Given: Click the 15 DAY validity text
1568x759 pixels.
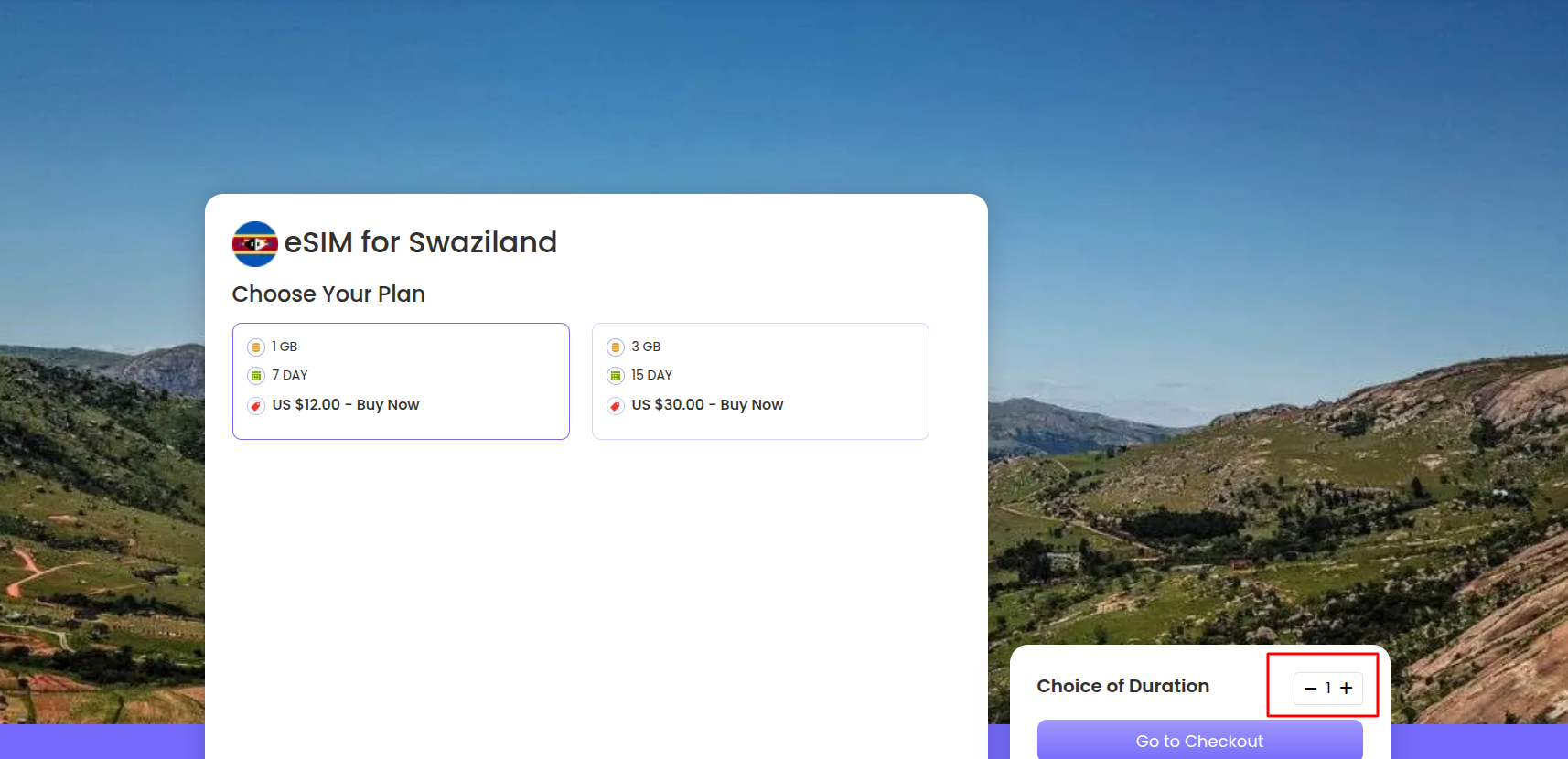Looking at the screenshot, I should point(651,375).
